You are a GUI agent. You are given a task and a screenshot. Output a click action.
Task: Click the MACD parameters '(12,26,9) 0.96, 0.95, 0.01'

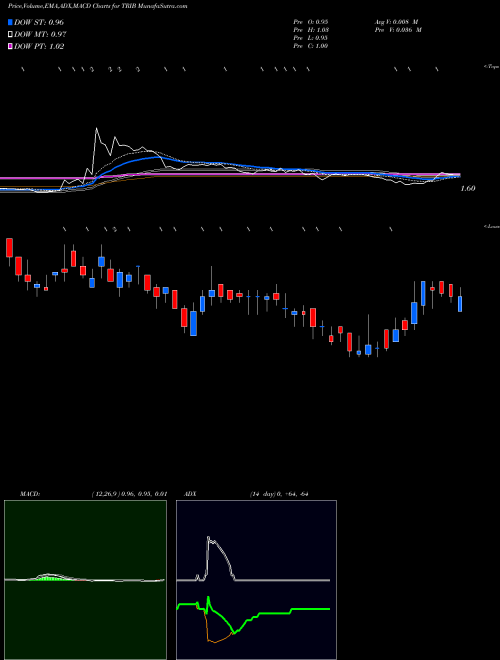point(130,494)
